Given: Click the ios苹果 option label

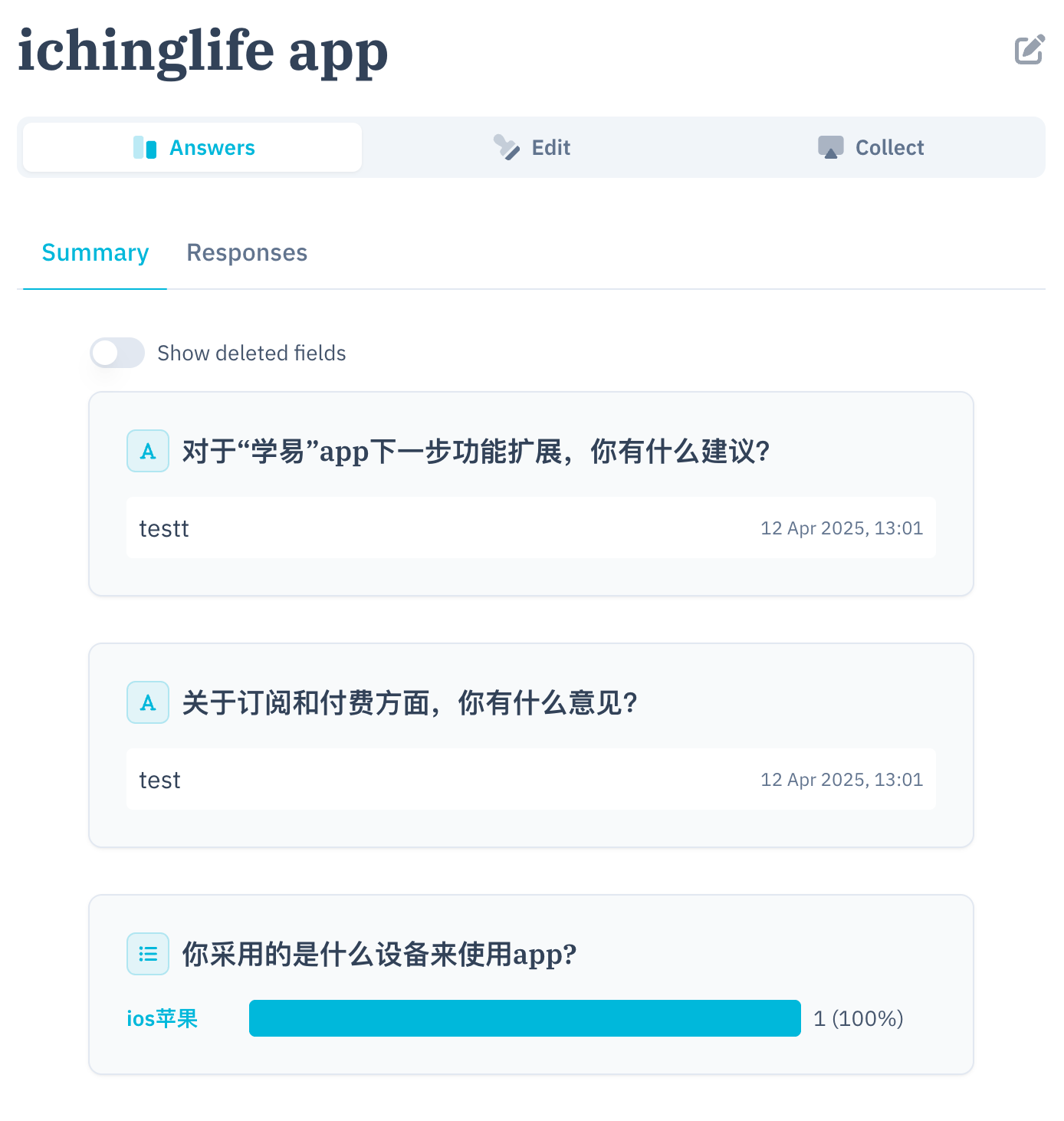Looking at the screenshot, I should [x=163, y=1018].
